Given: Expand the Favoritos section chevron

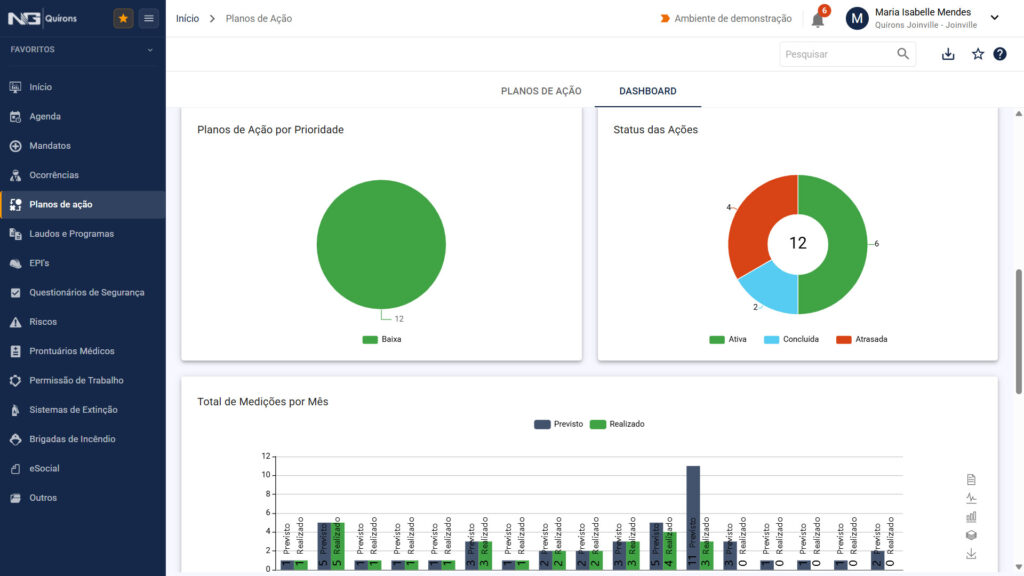Looking at the screenshot, I should click(x=150, y=50).
